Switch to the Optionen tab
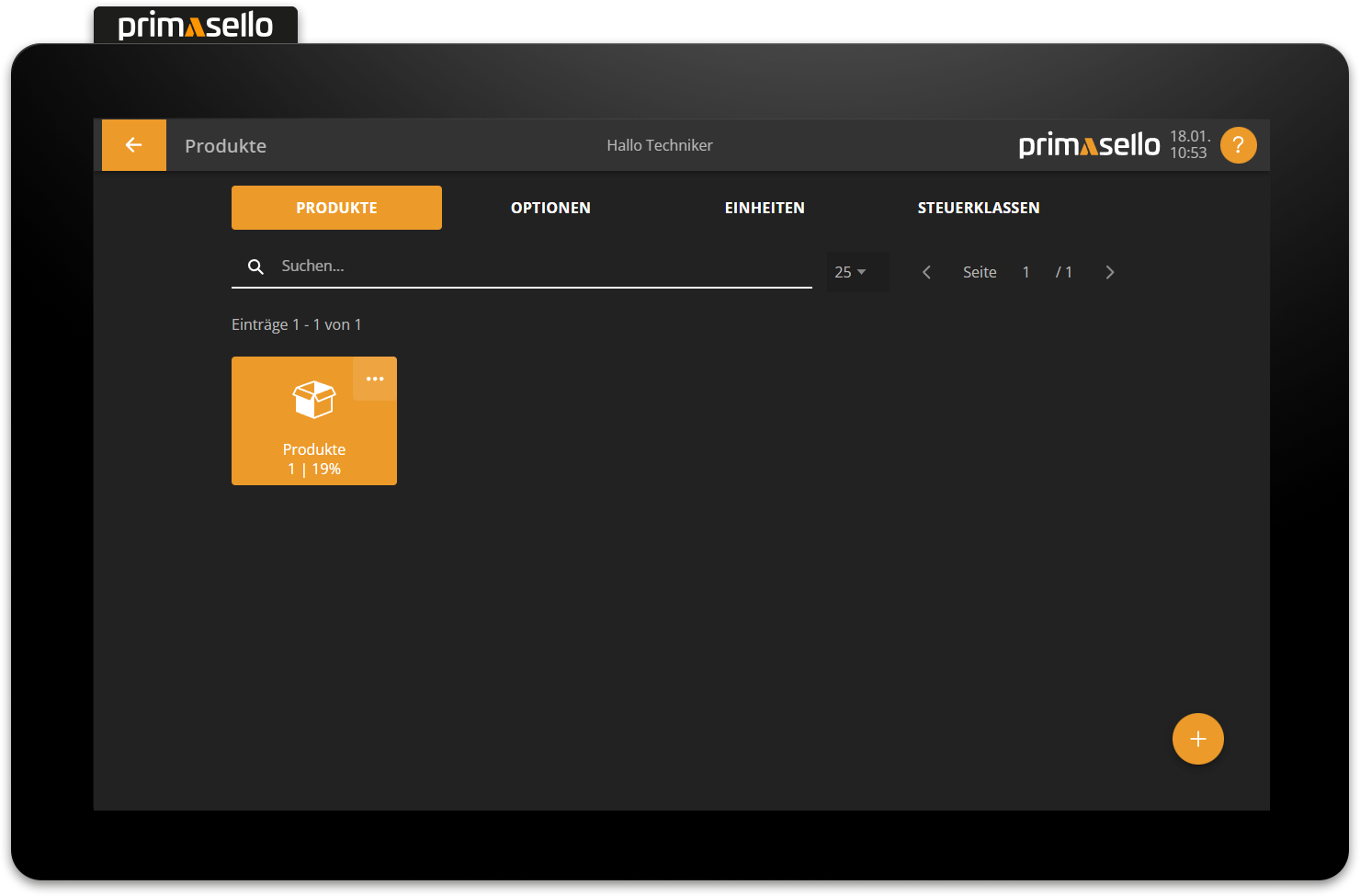 (x=550, y=208)
